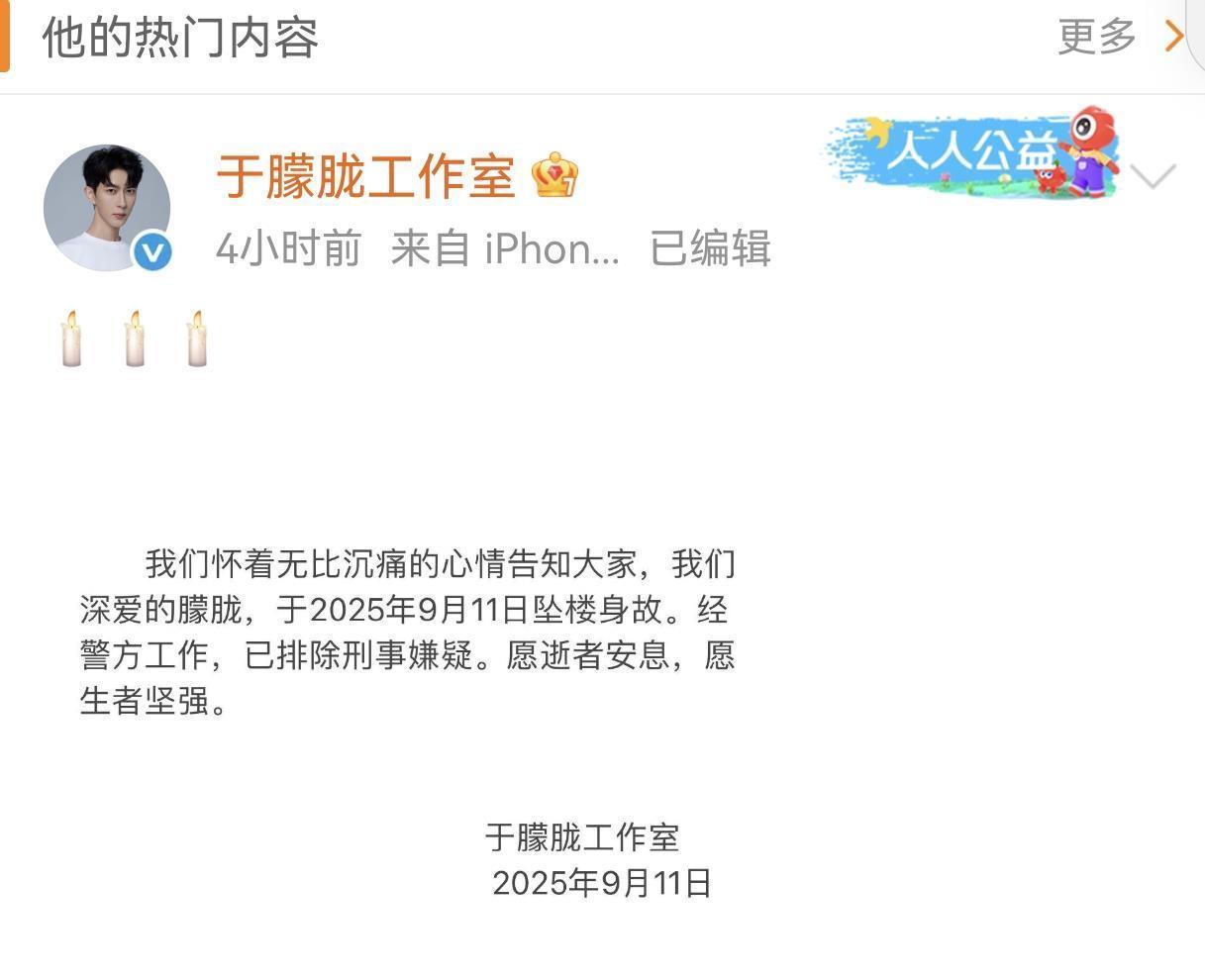Tap the 来自 iPhon... source label
Viewport: 1205px width, 980px height.
point(505,248)
